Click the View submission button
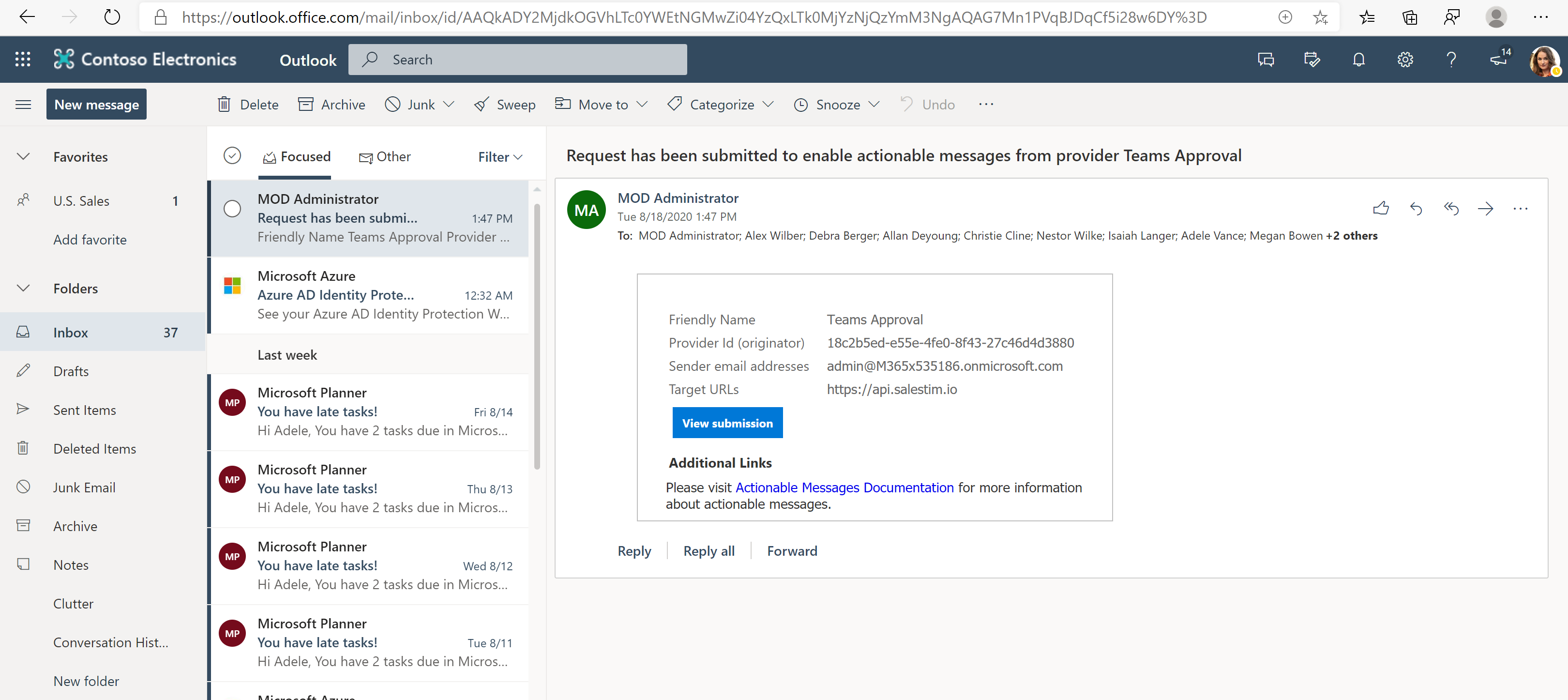 coord(727,423)
